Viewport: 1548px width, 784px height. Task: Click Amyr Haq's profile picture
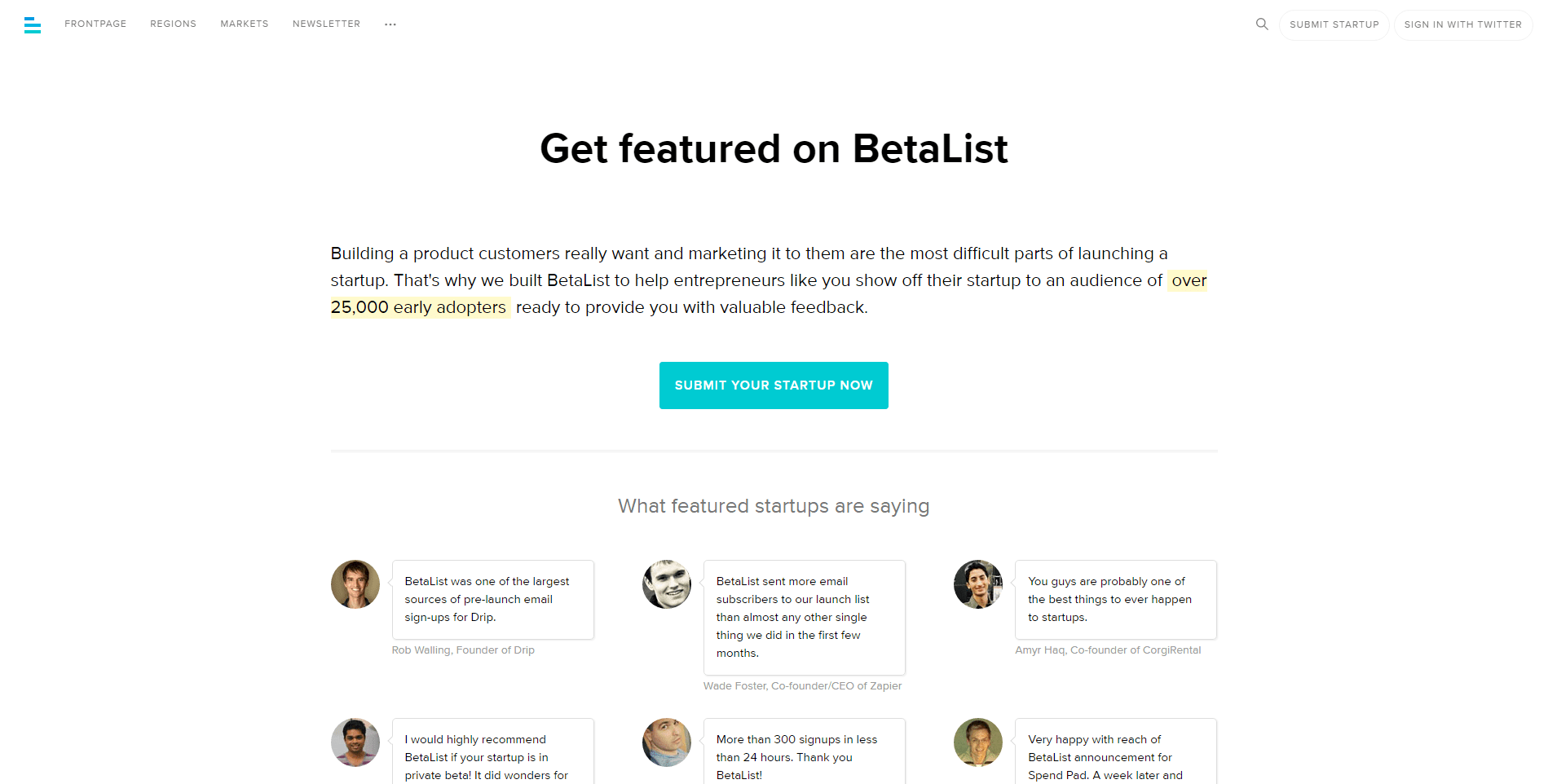977,584
